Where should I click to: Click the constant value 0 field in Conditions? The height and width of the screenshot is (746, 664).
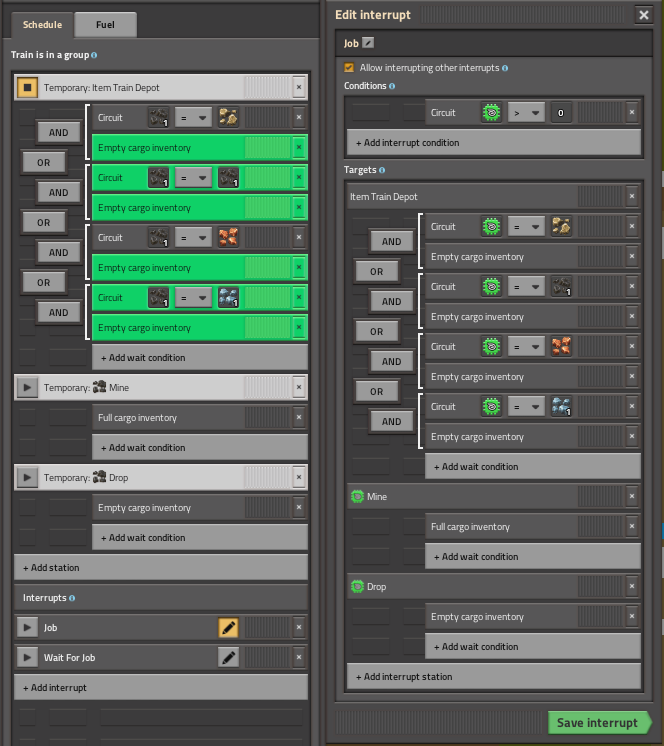[x=560, y=113]
